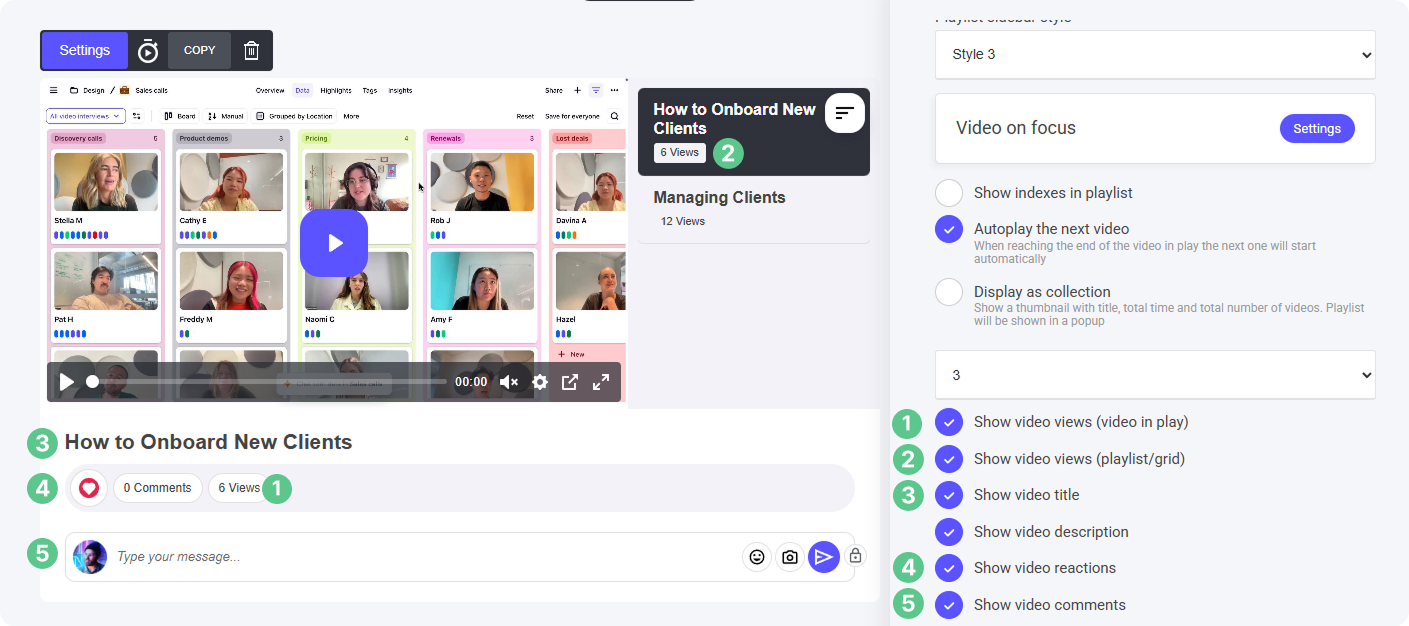Enable Show indexes in playlist
This screenshot has height=626, width=1409.
tap(949, 193)
